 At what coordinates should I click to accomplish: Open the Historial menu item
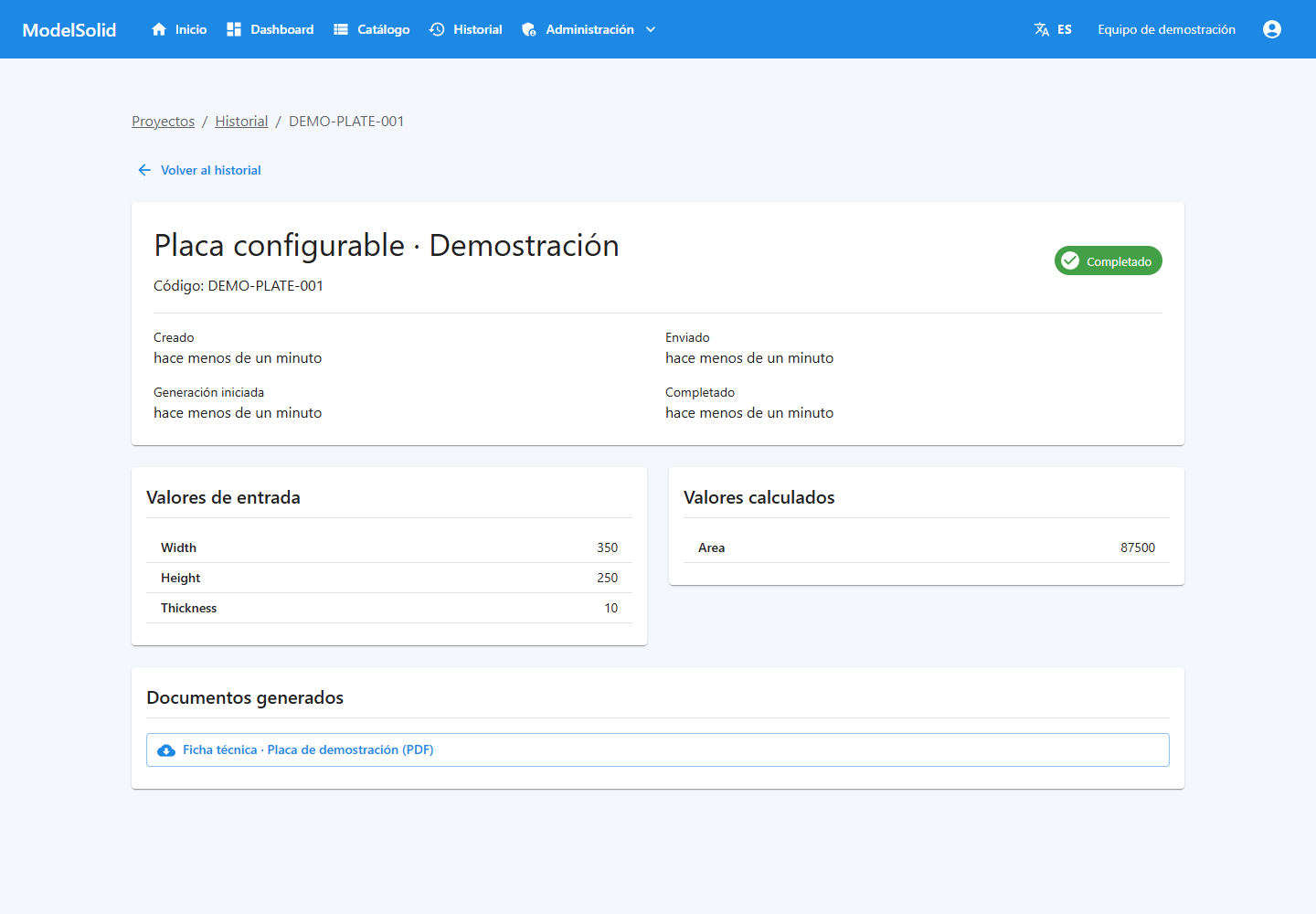[x=466, y=29]
